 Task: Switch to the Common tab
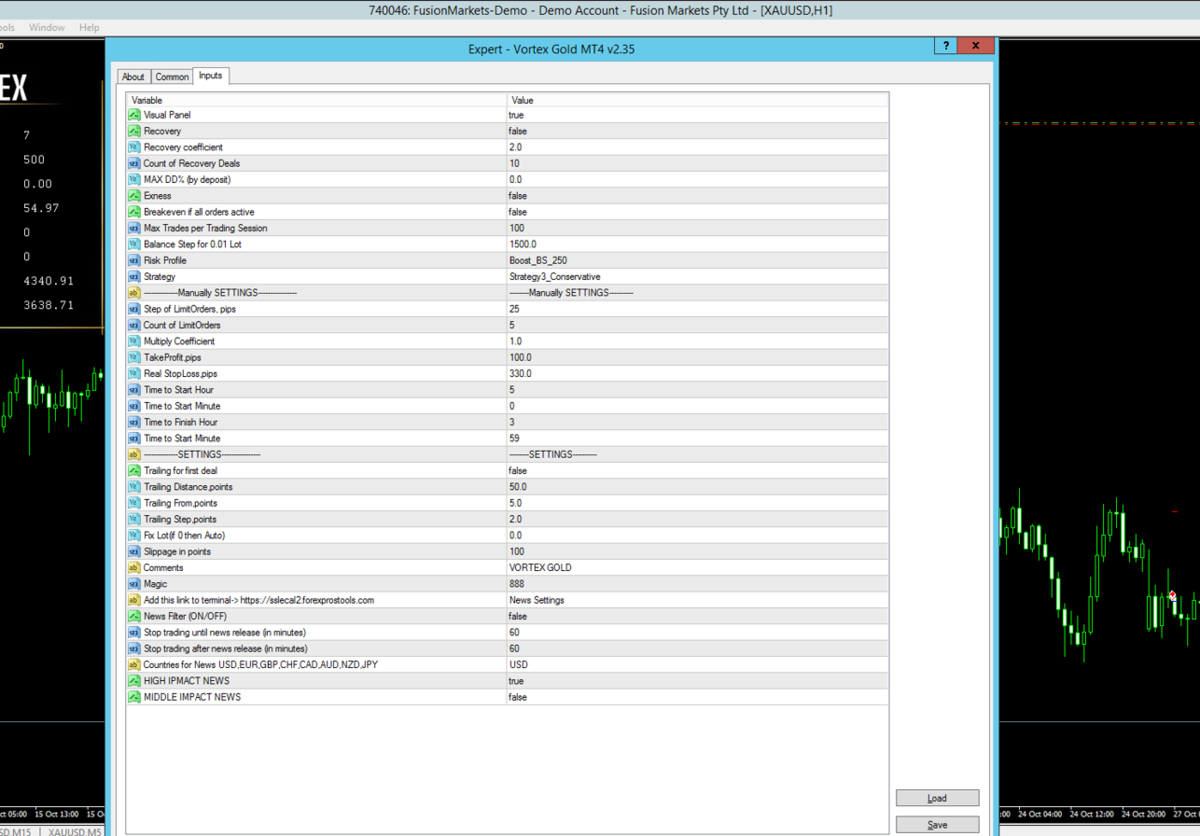click(172, 77)
